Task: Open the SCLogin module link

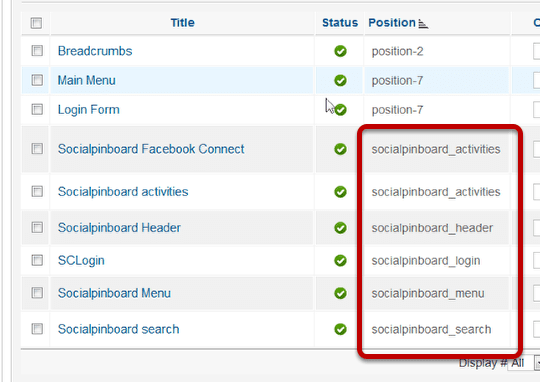Action: 81,260
